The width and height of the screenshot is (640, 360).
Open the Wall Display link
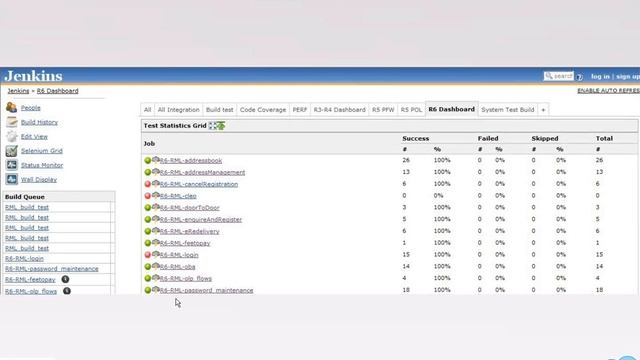click(x=39, y=179)
